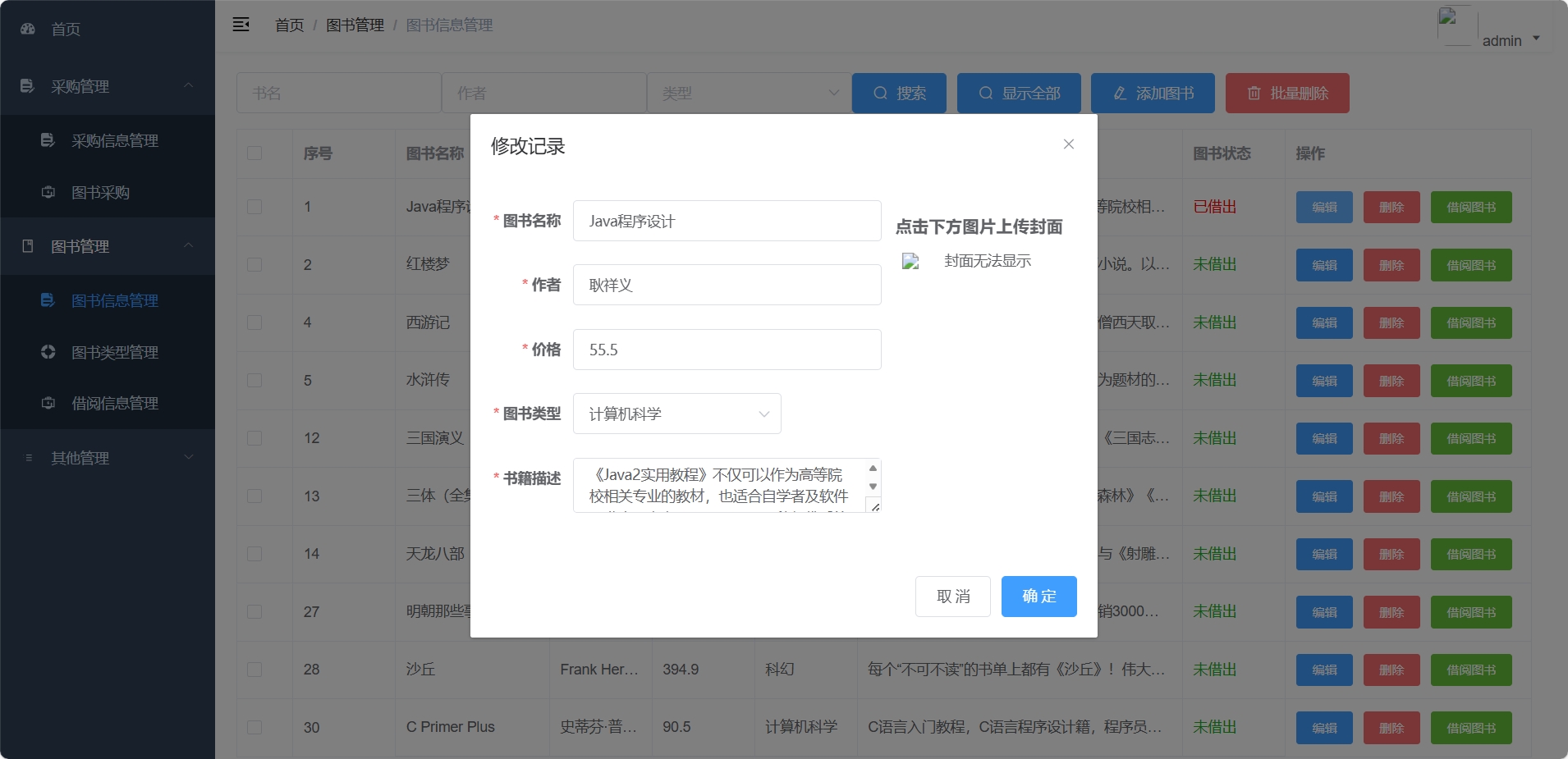The width and height of the screenshot is (1568, 759).
Task: Click the 封面无法显示 cover text
Action: [988, 261]
